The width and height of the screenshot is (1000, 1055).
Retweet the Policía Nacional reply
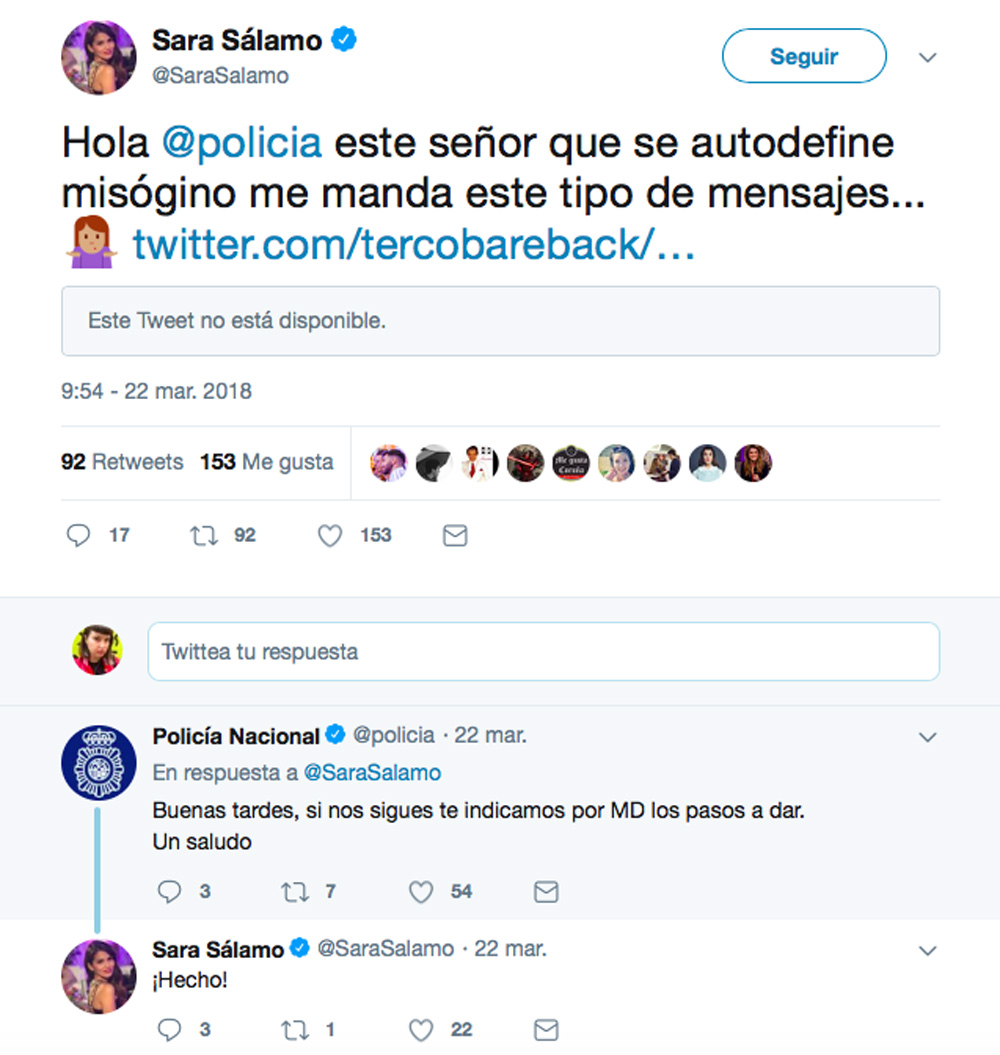pyautogui.click(x=296, y=891)
